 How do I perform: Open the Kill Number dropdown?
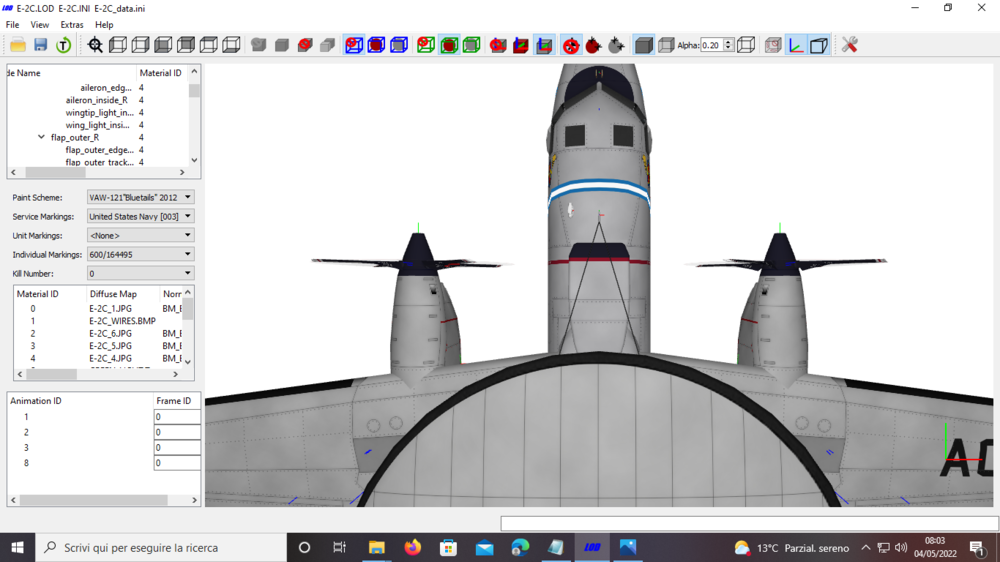tap(140, 273)
